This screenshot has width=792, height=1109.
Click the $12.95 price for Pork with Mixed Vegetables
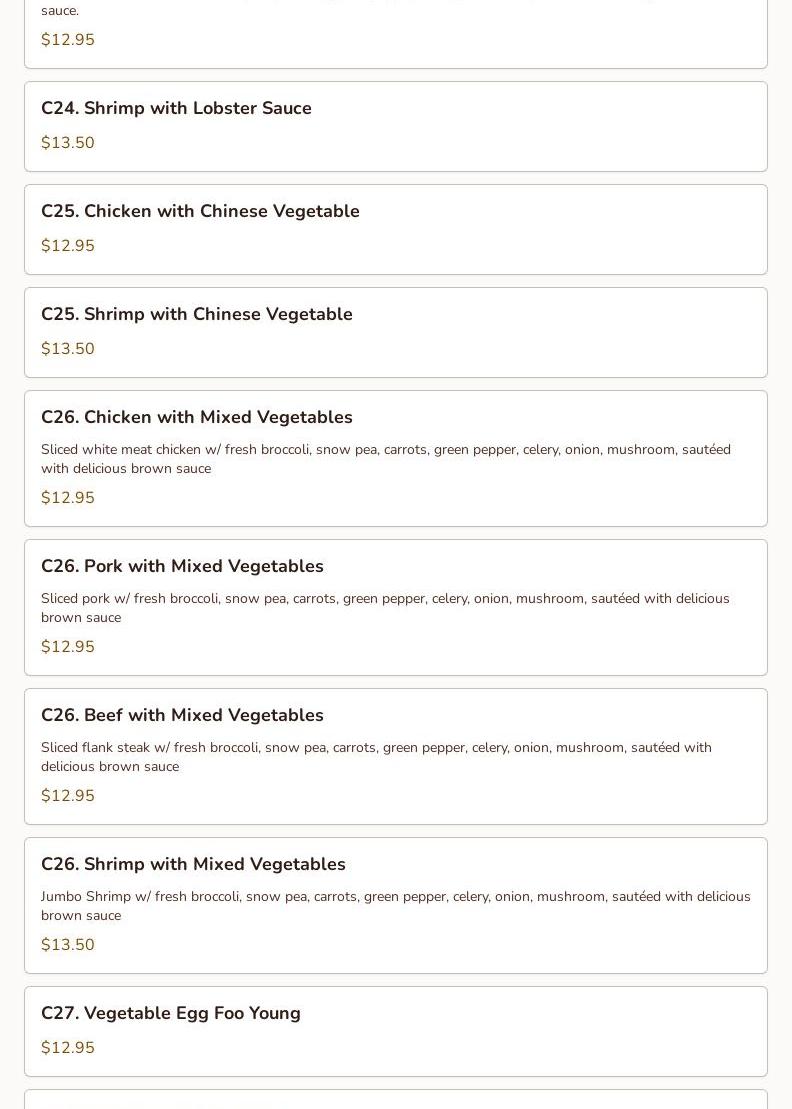68,647
